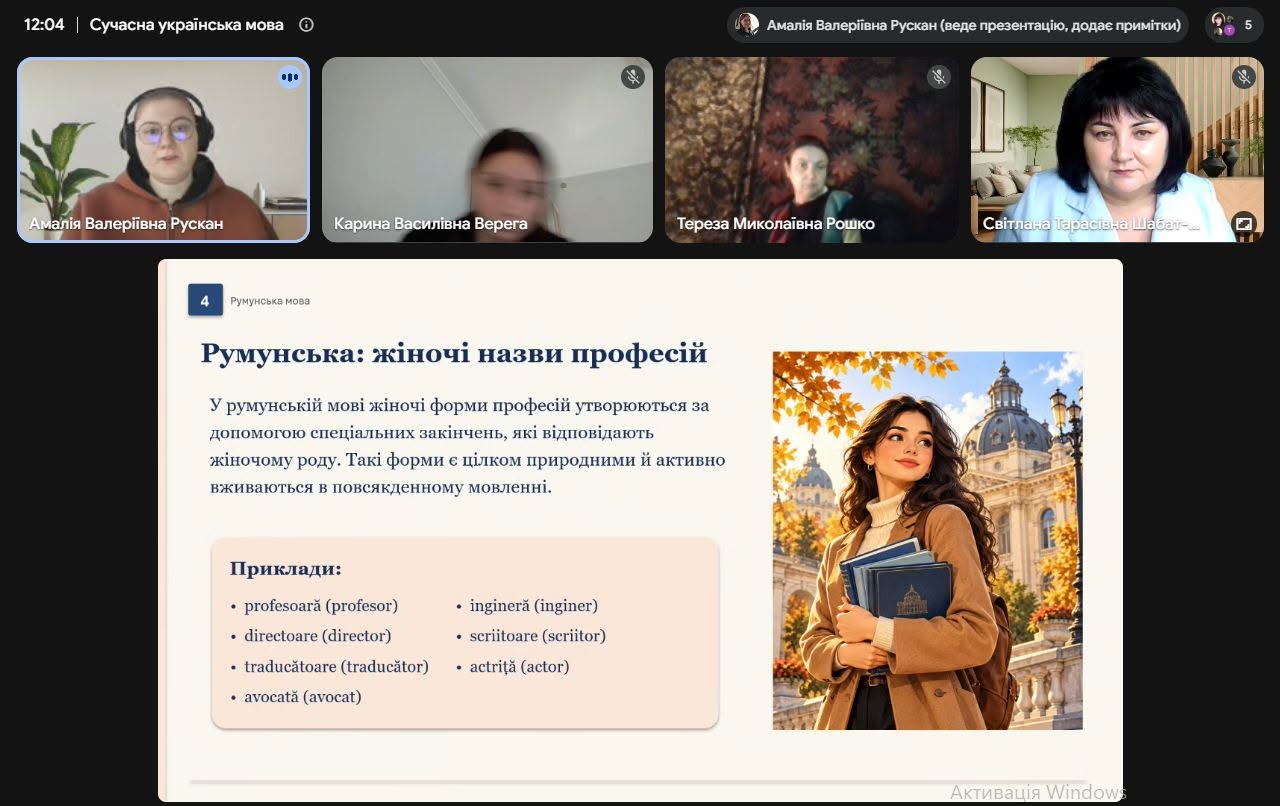Click heading Румунська: жіночі назви професій
Screen dimensions: 1280x806
454,353
